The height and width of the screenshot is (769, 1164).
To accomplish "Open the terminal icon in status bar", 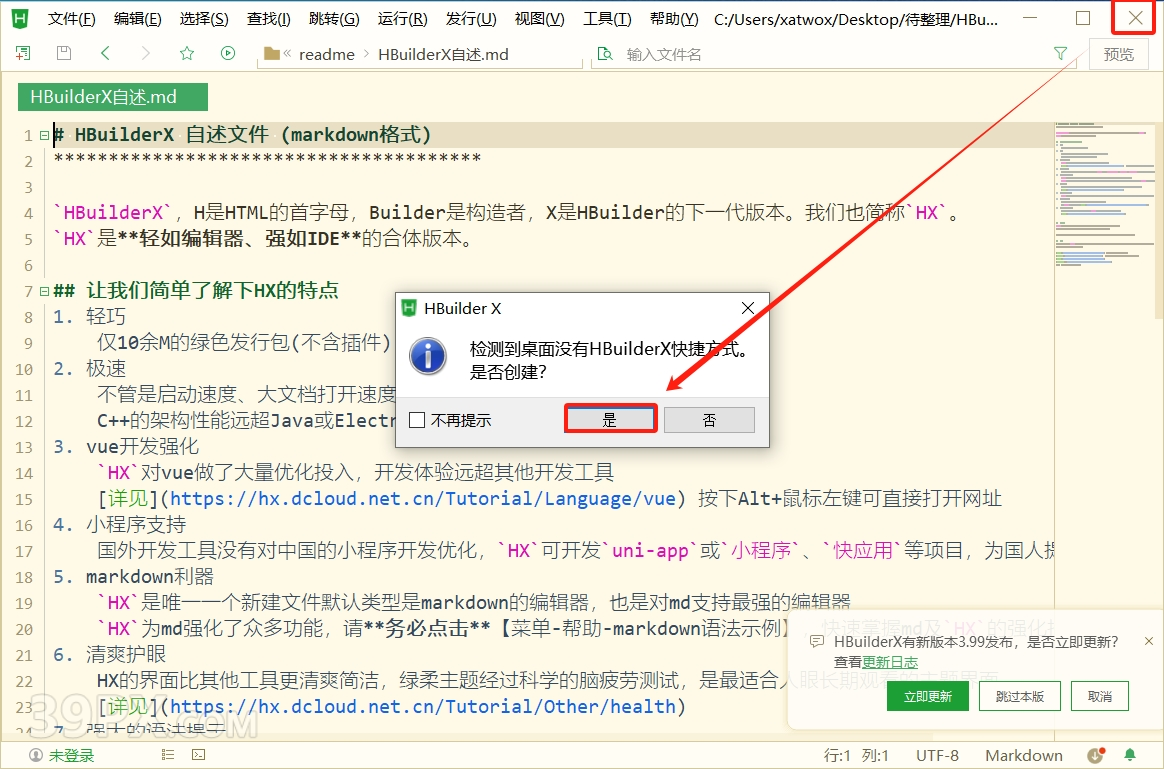I will tap(198, 755).
